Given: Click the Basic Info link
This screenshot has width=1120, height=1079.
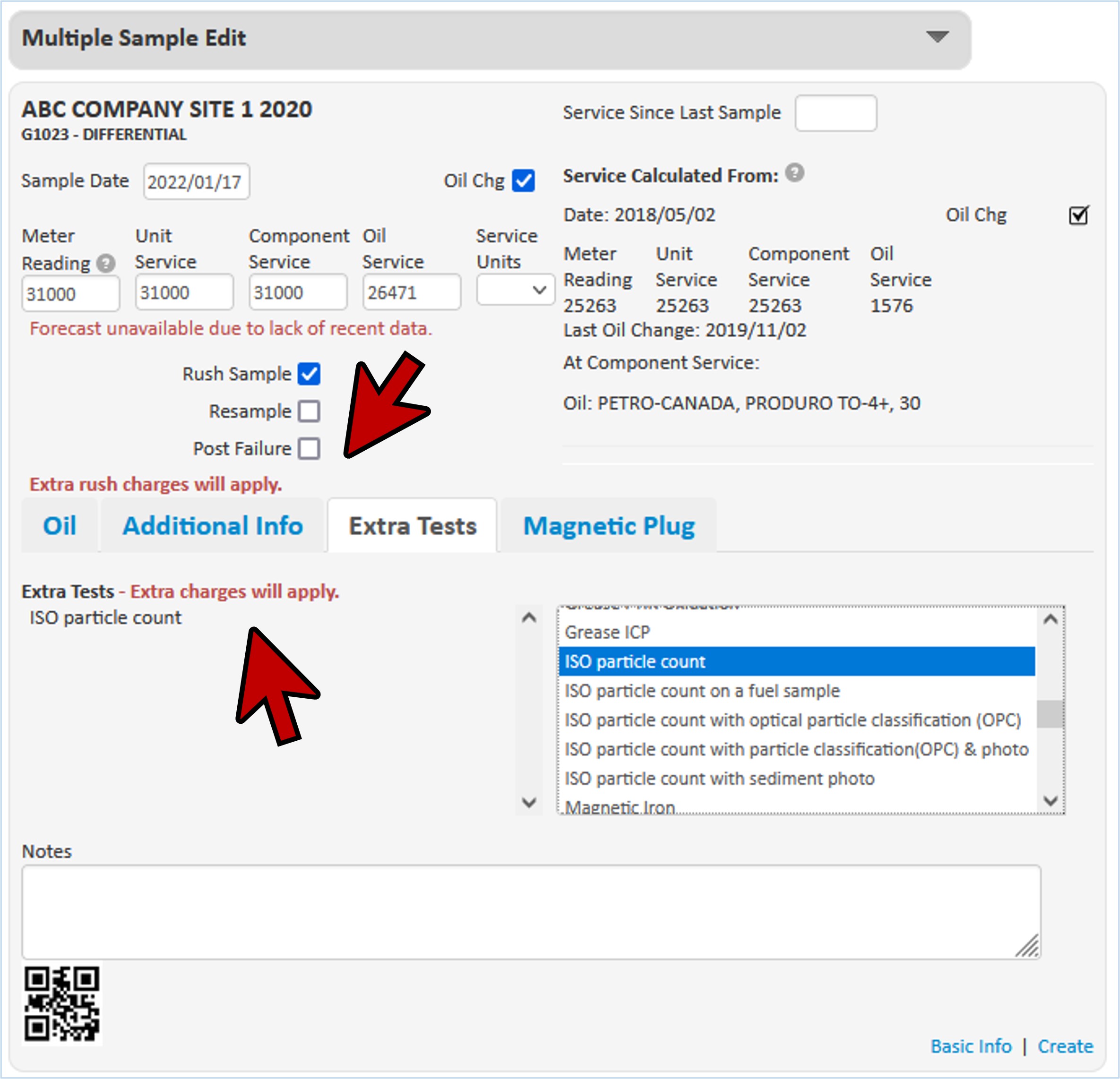Looking at the screenshot, I should tap(971, 1046).
